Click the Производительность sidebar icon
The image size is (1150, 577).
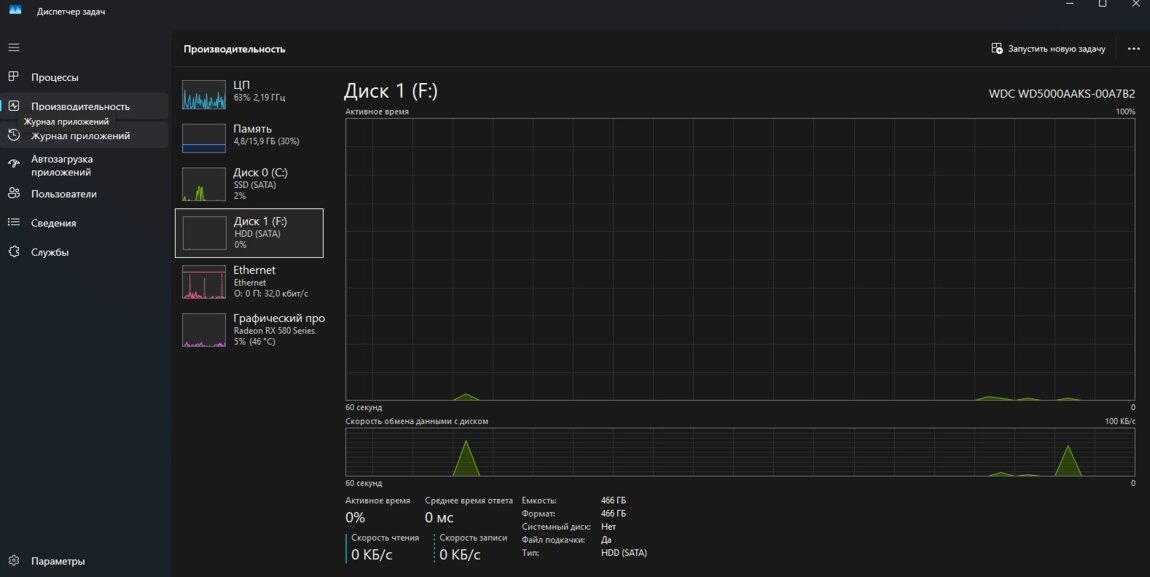[x=14, y=106]
